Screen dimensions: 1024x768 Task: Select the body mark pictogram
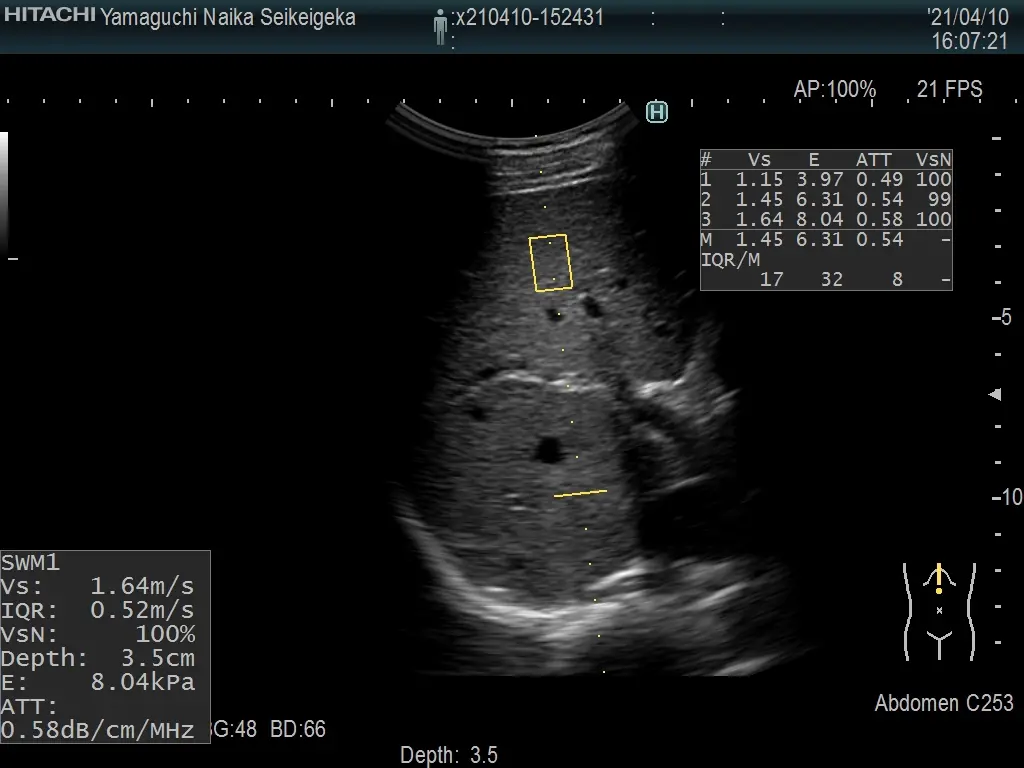pyautogui.click(x=939, y=610)
